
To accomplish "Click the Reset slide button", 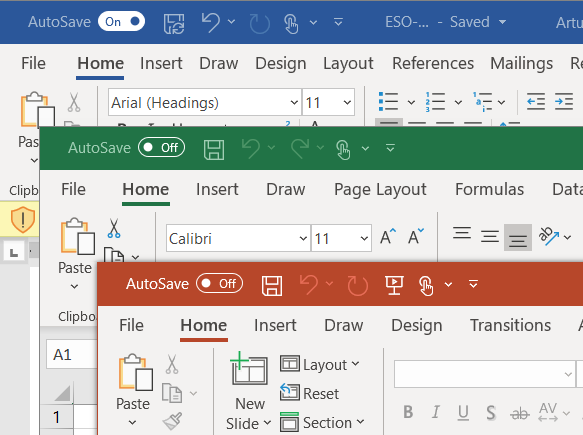I will coord(309,393).
